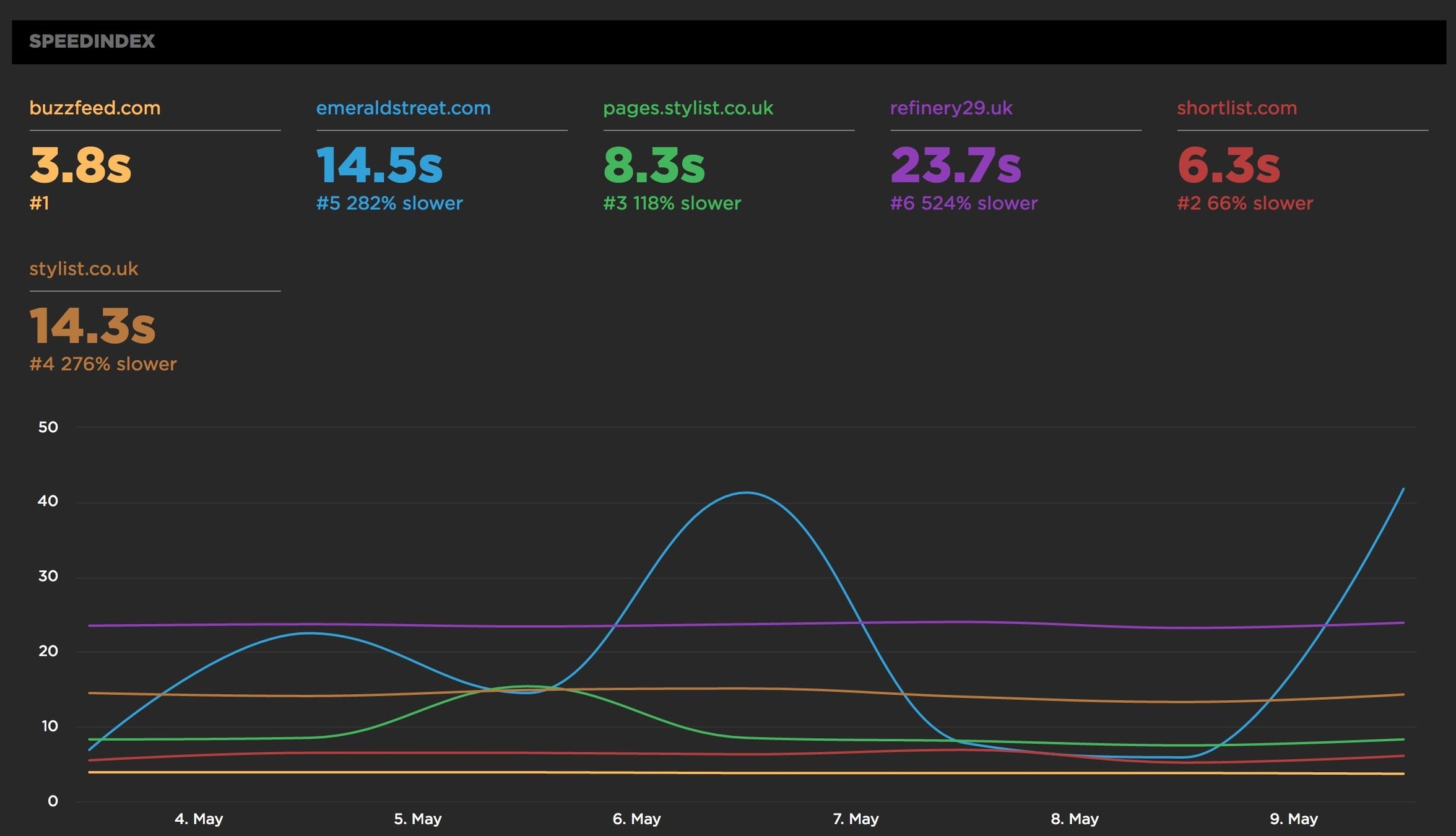Click the 40 y-axis label

(x=48, y=501)
